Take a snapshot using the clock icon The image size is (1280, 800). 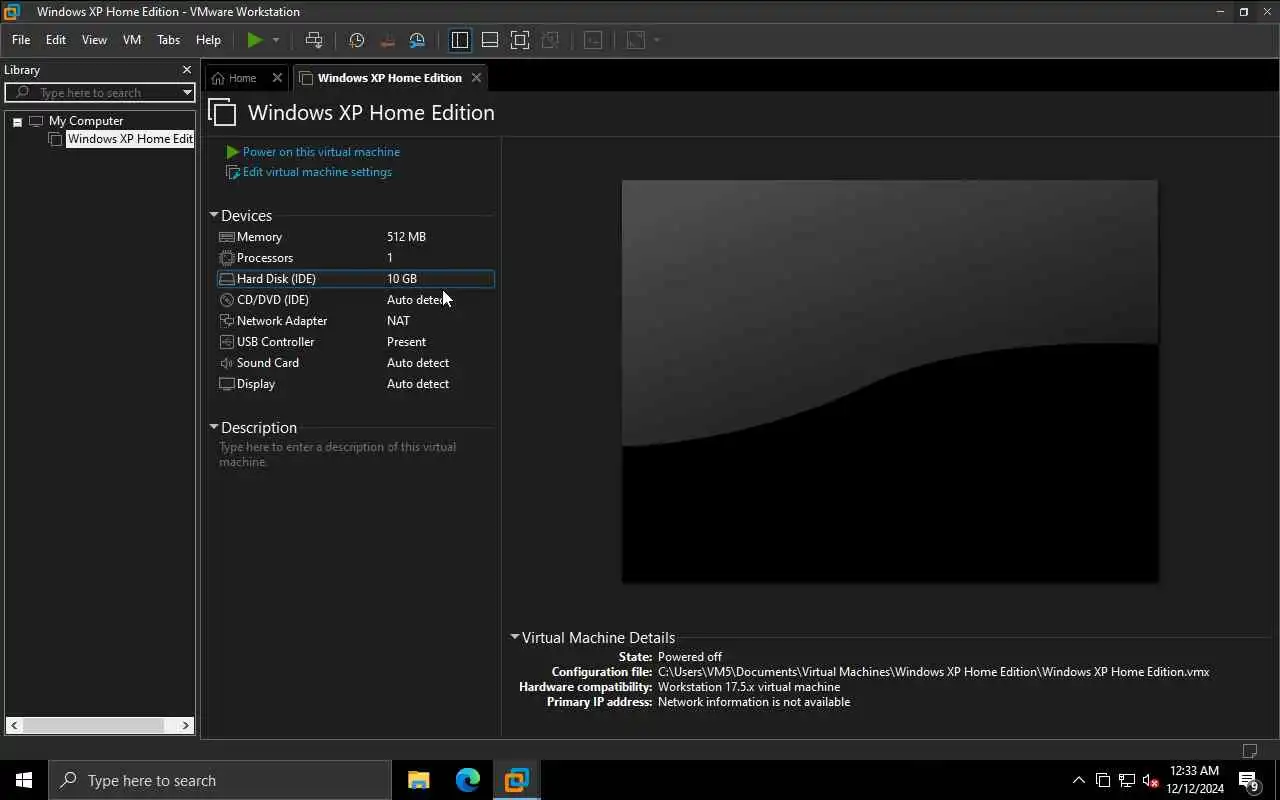pos(357,40)
